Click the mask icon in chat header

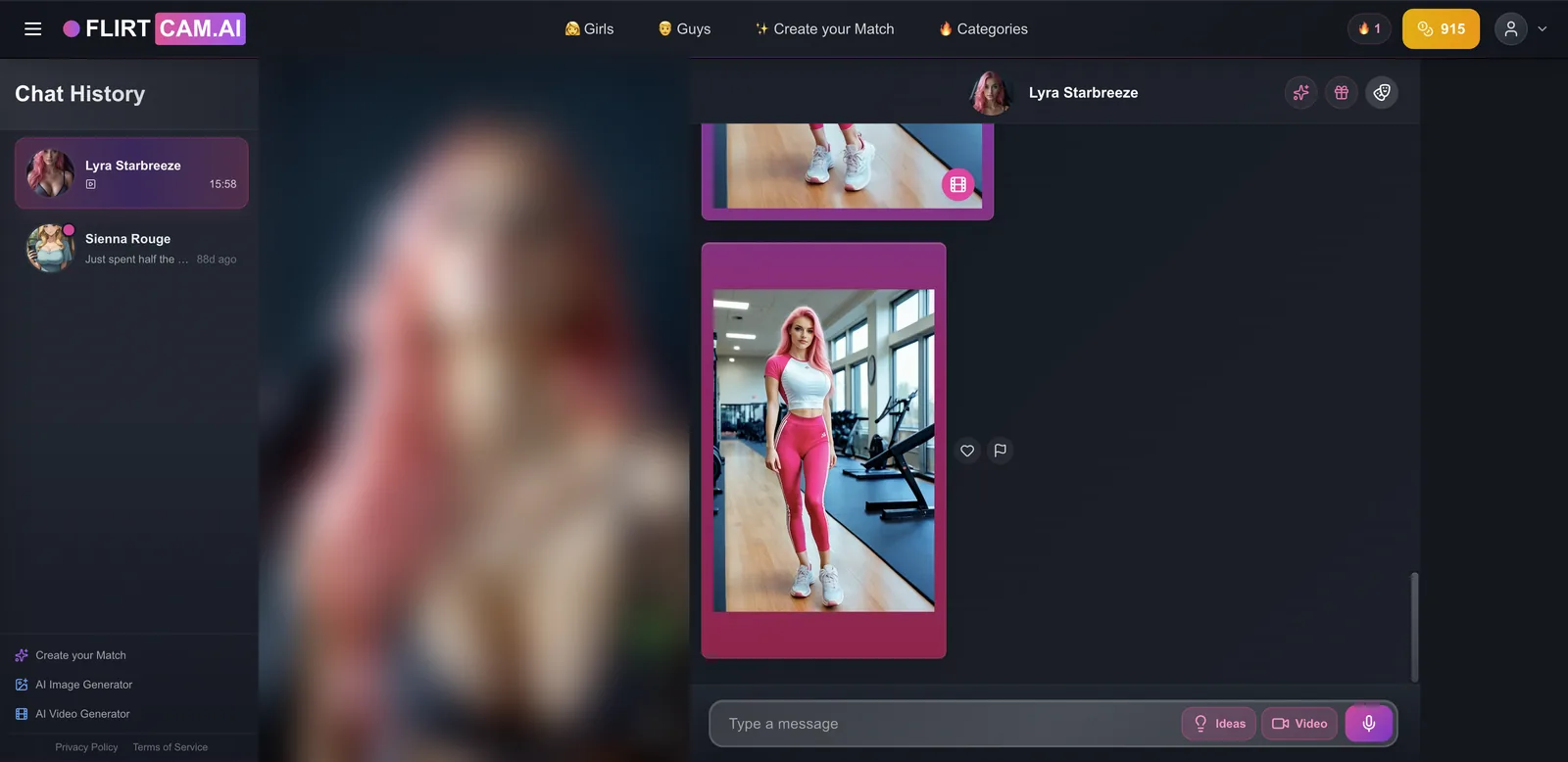1382,92
